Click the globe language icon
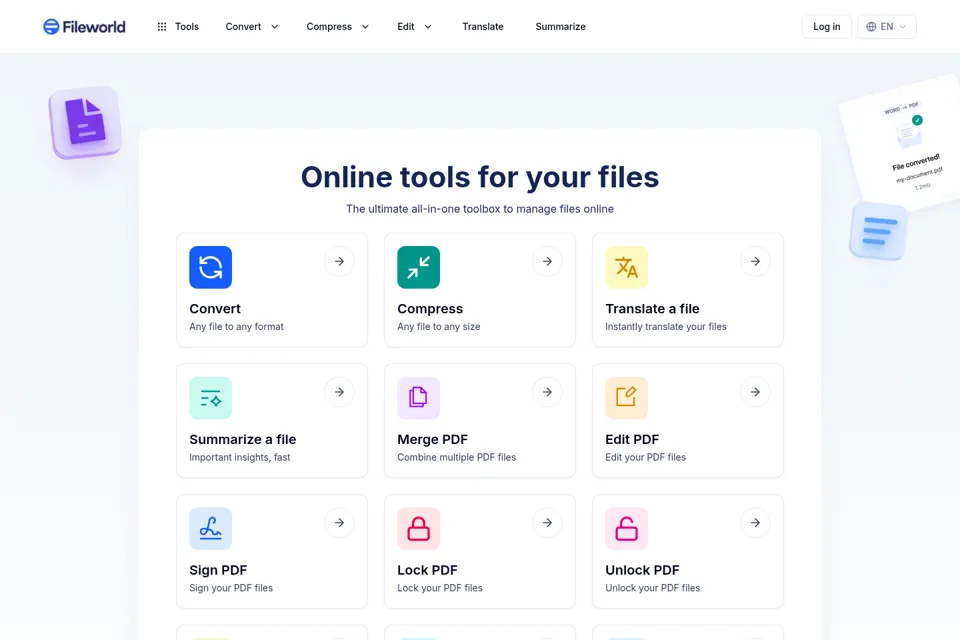The image size is (960, 640). 871,26
